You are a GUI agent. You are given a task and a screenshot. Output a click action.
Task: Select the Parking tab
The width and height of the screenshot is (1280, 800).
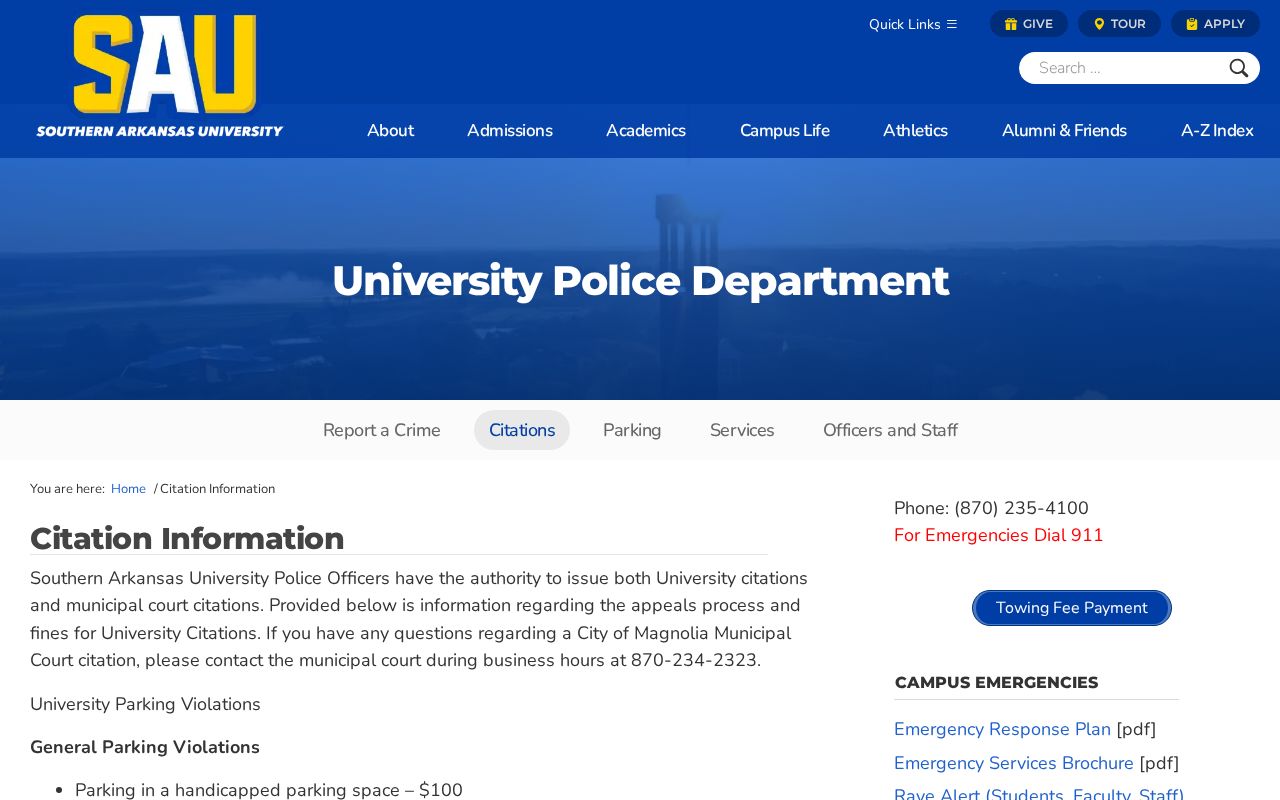point(632,430)
